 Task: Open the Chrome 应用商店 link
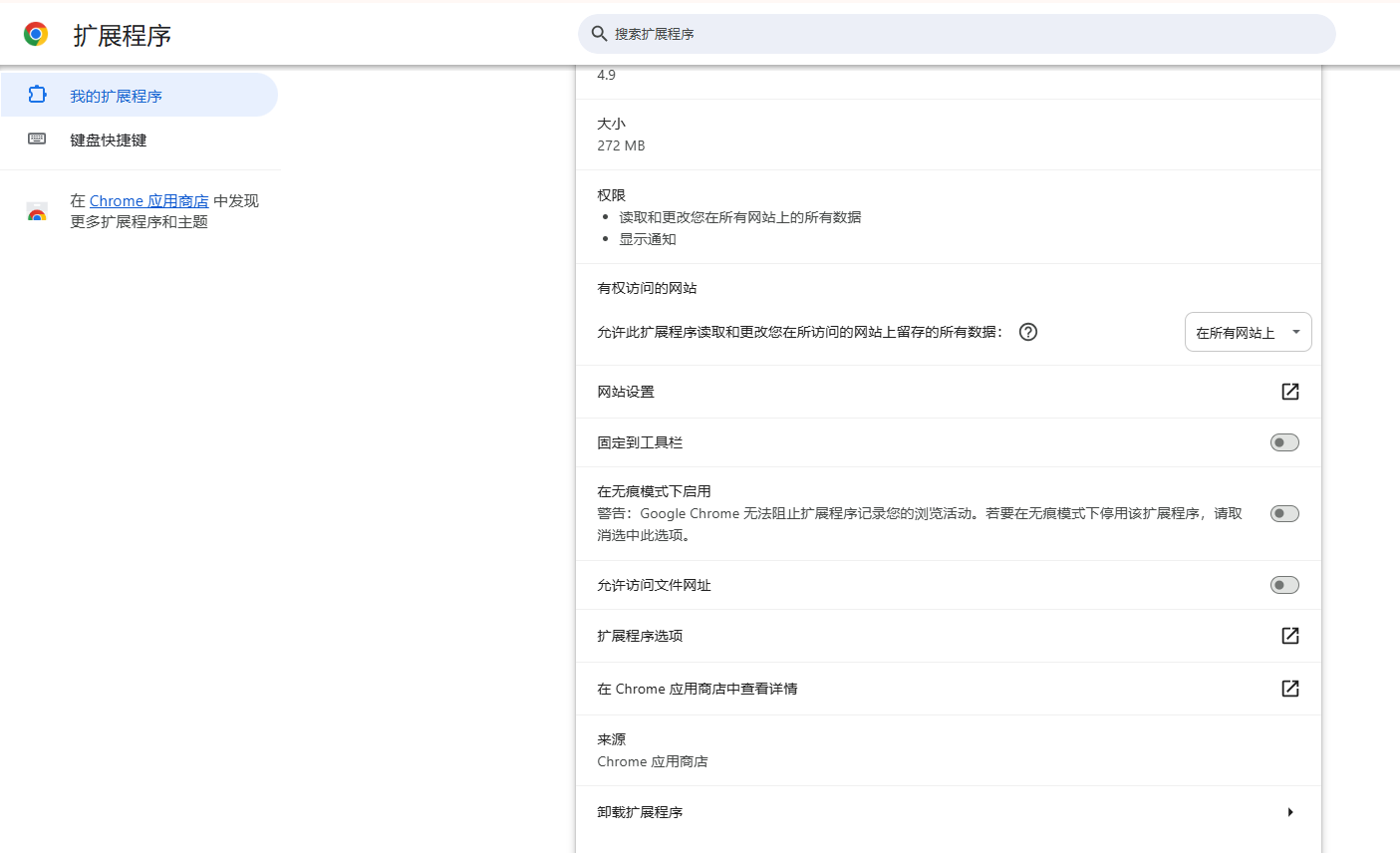[149, 201]
